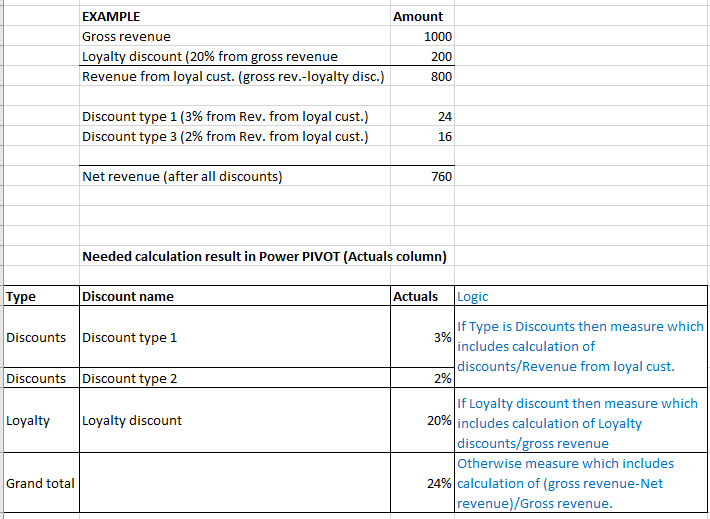Click the Discount name column header
The height and width of the screenshot is (519, 710).
pos(235,296)
